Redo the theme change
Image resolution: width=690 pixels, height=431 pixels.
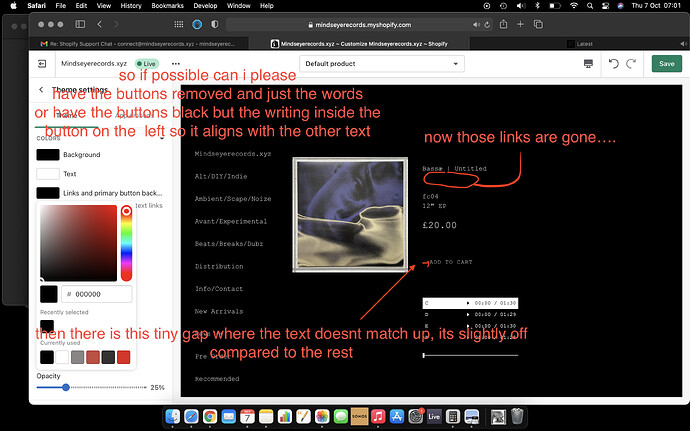(631, 64)
